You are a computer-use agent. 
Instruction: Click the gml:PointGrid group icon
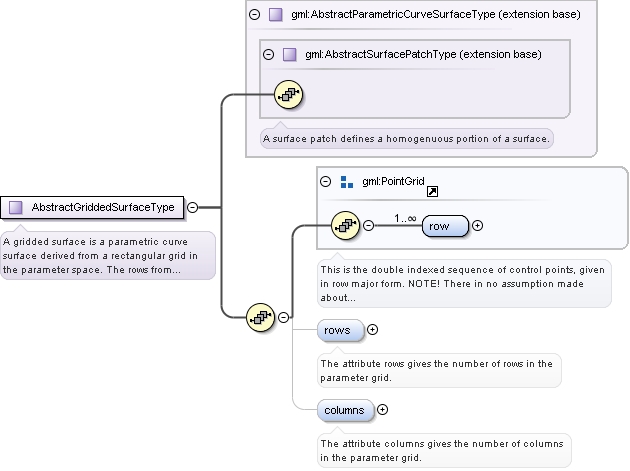click(x=347, y=182)
